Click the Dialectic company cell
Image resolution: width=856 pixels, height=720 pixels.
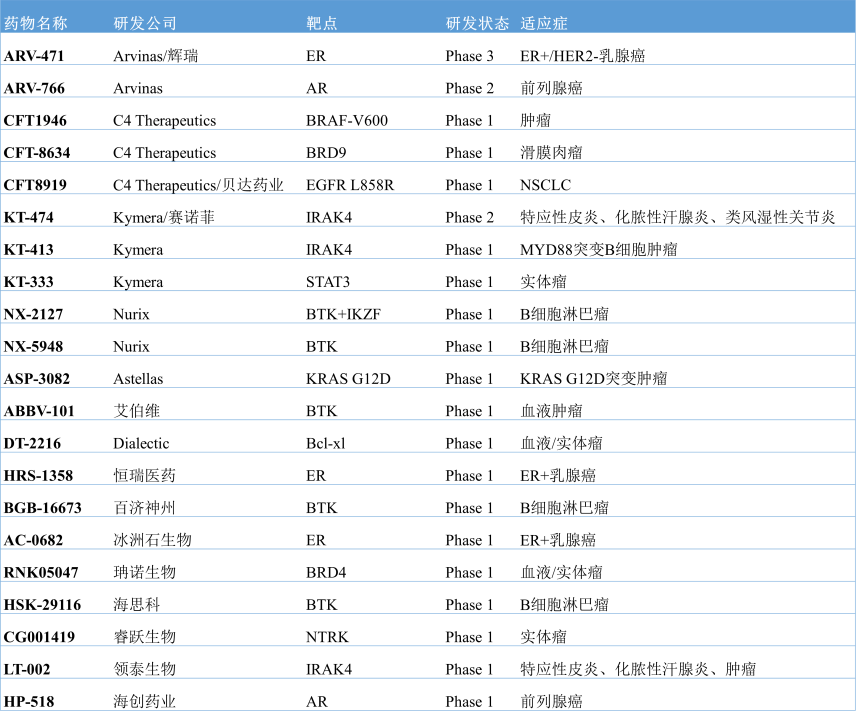141,443
